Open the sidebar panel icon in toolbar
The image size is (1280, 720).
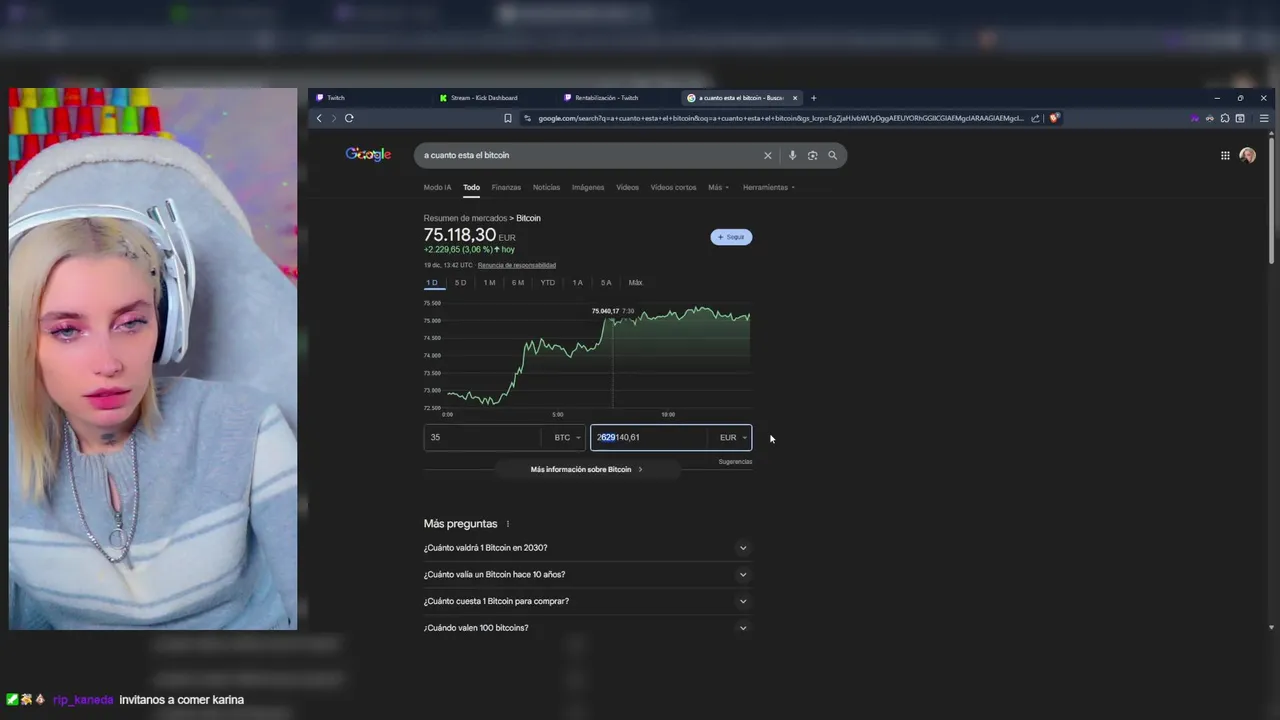1240,118
